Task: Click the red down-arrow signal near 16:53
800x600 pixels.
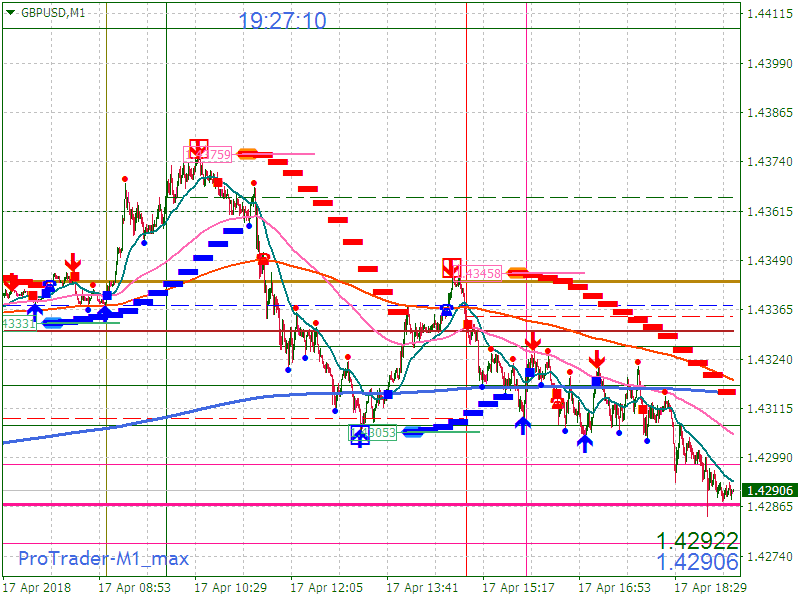Action: [x=598, y=361]
